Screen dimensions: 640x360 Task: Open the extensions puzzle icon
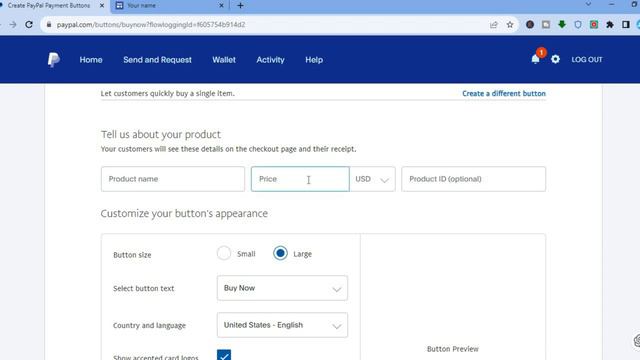610,24
